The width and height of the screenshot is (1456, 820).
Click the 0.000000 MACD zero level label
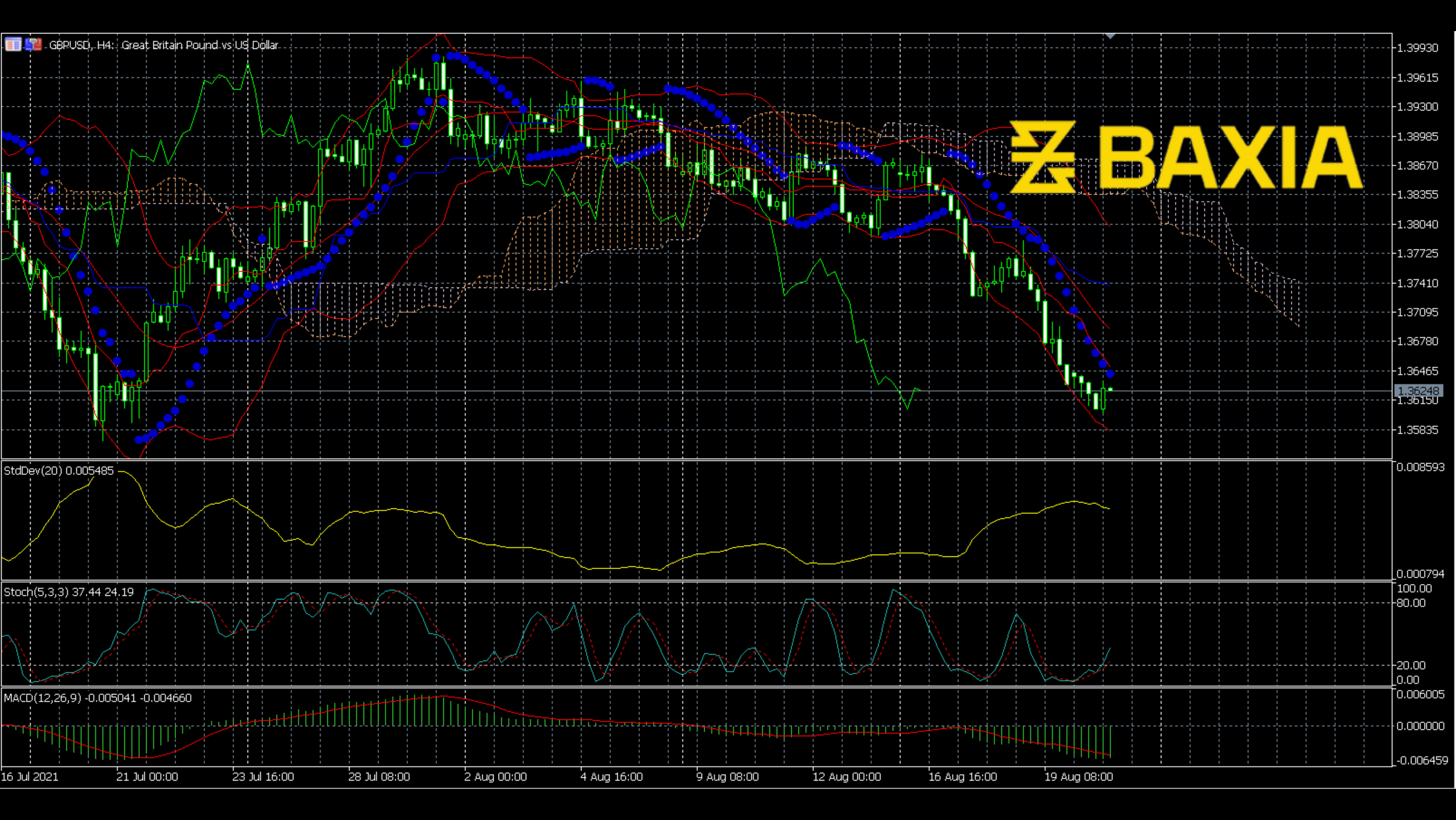(1420, 726)
